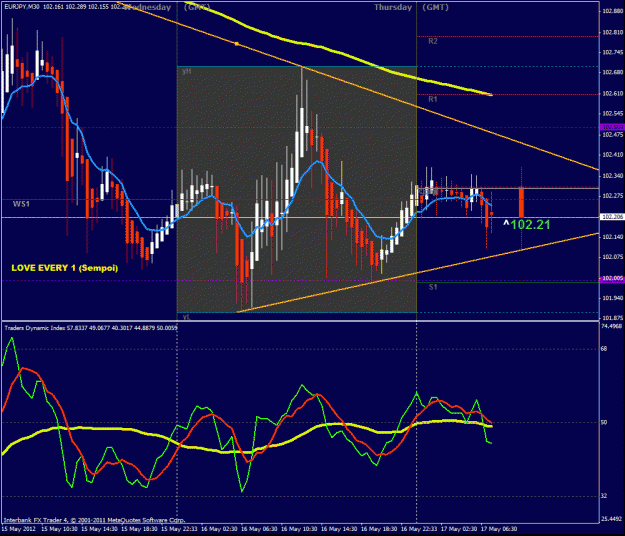Click the 102.810 price scale value

pos(613,32)
